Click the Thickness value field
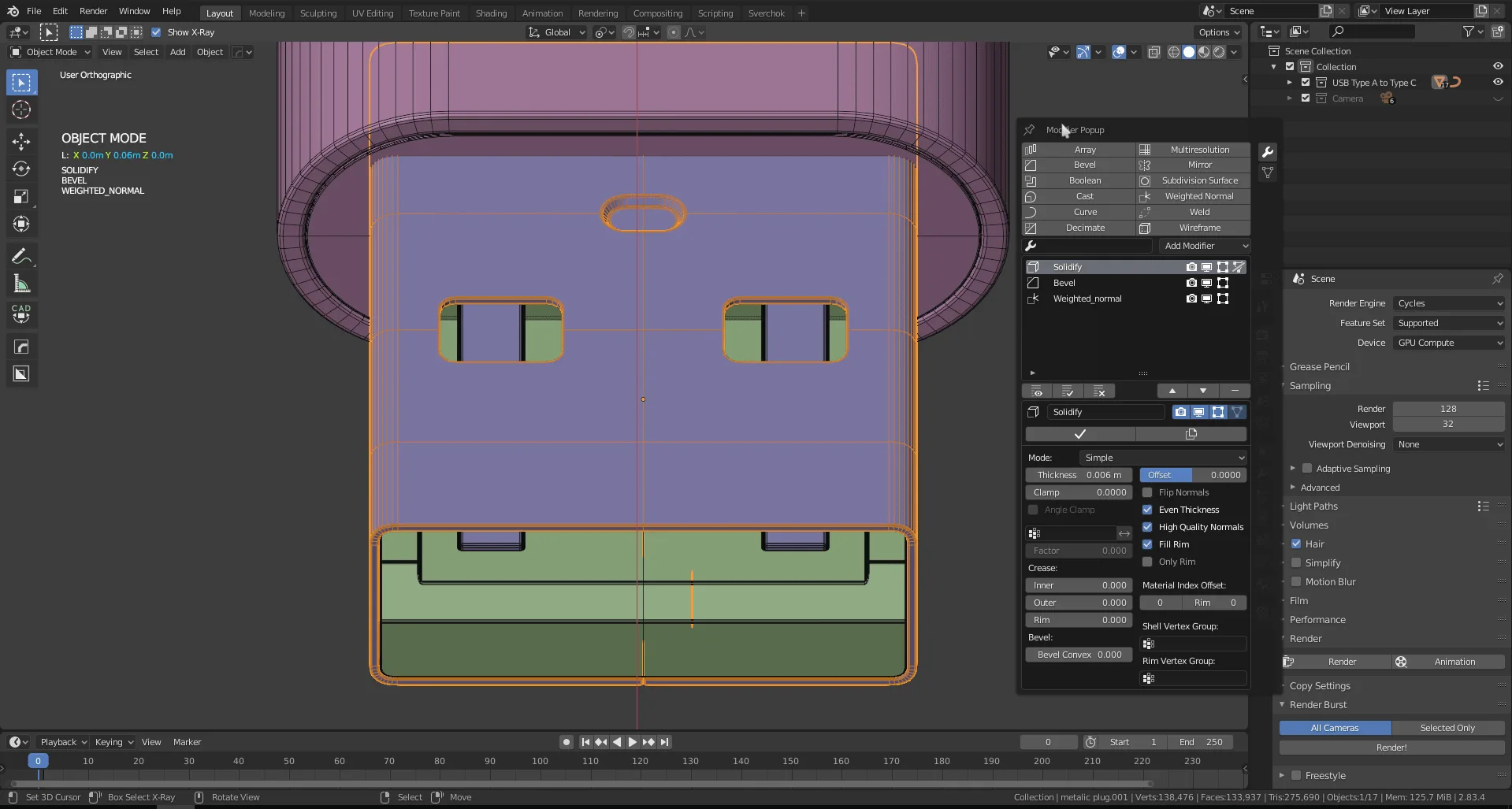This screenshot has height=809, width=1512. click(1079, 475)
